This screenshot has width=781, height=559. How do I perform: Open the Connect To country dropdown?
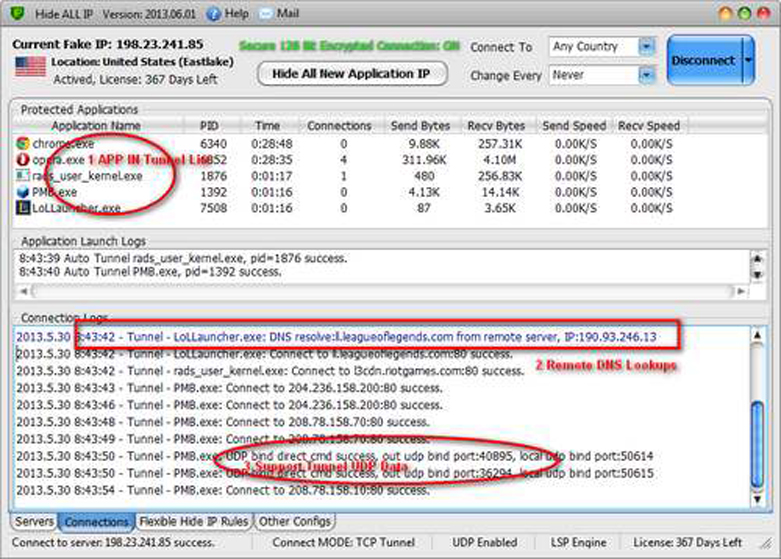647,47
